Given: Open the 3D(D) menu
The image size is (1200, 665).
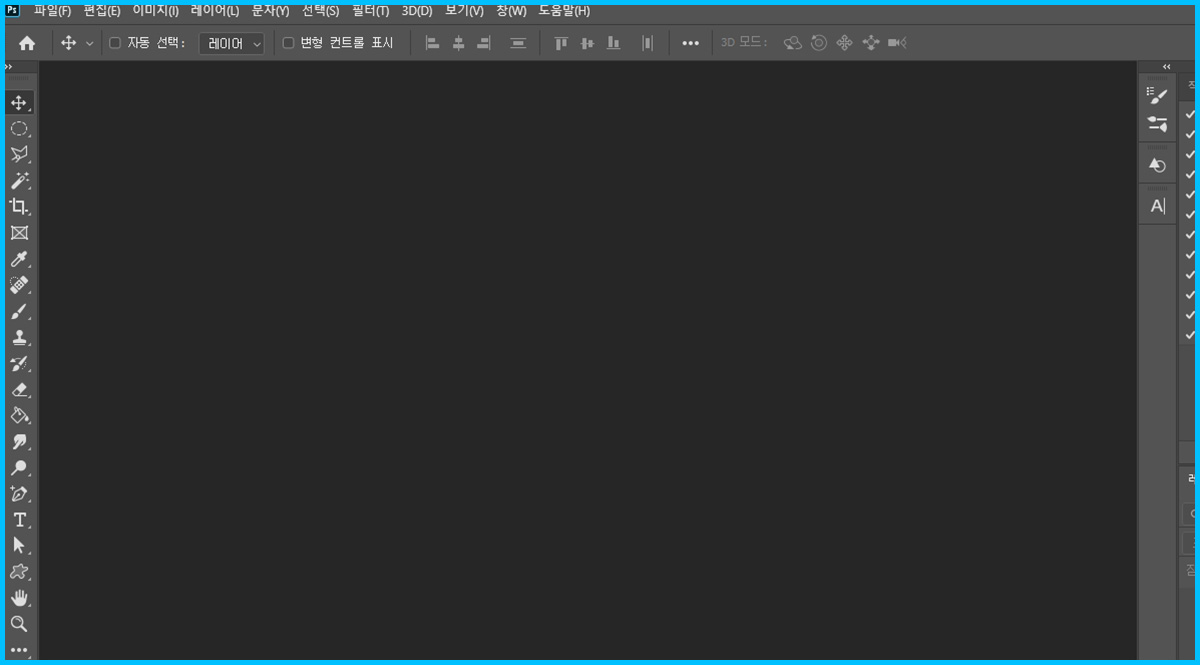Looking at the screenshot, I should click(x=417, y=11).
